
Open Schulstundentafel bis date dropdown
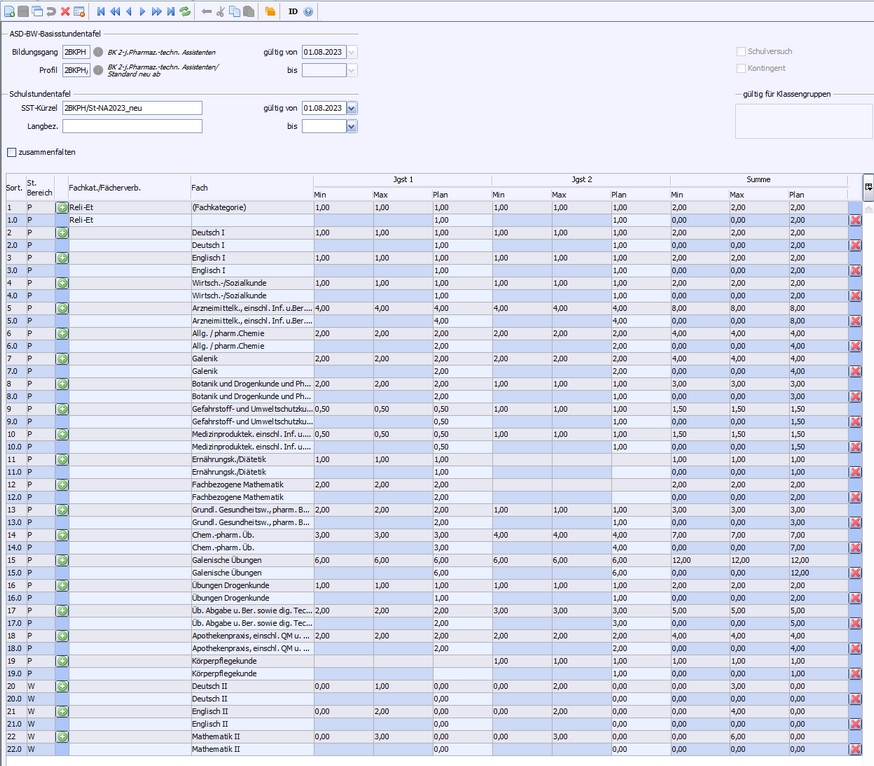(352, 127)
